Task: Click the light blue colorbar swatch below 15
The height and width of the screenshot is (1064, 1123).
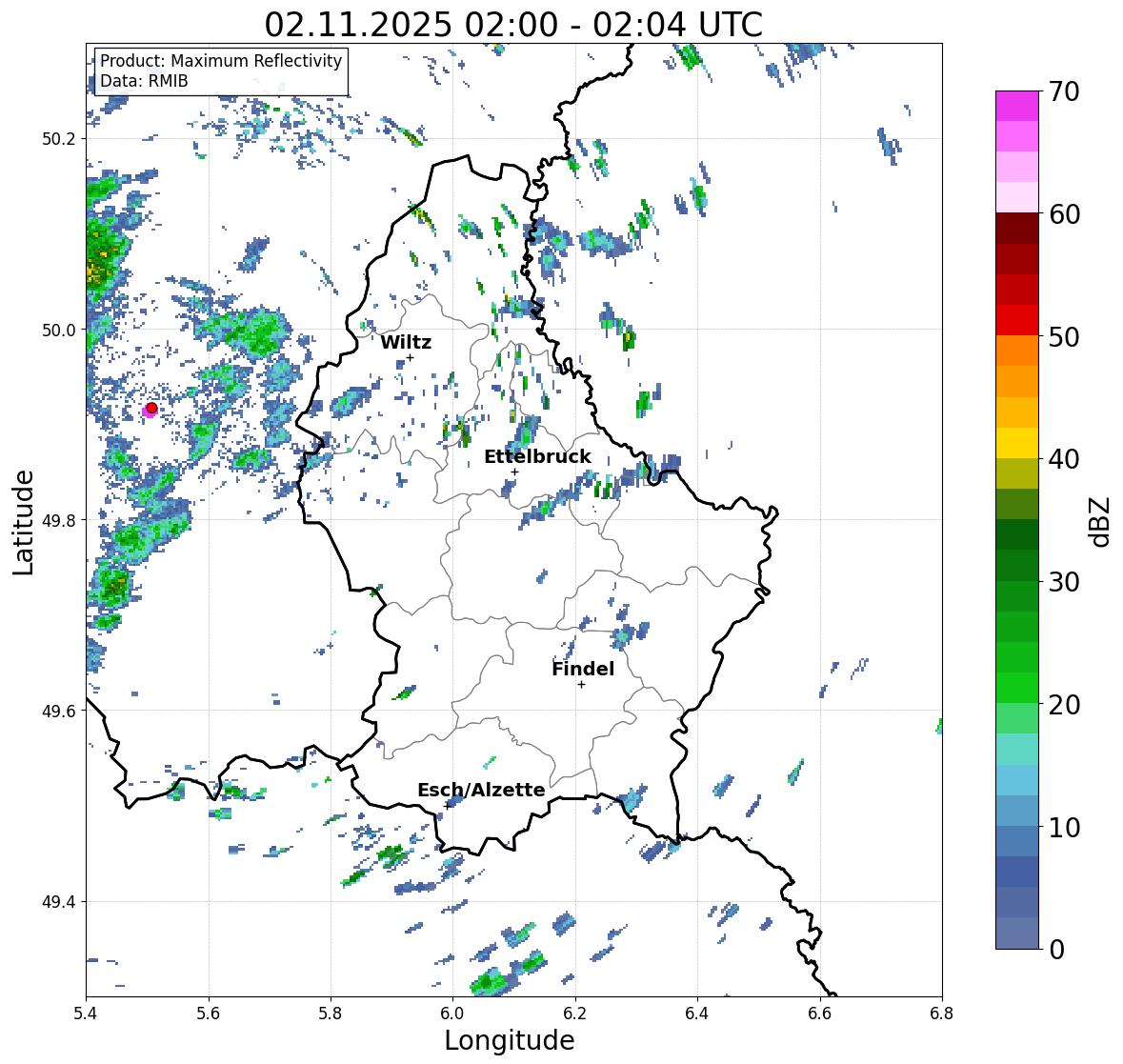Action: point(1017,780)
